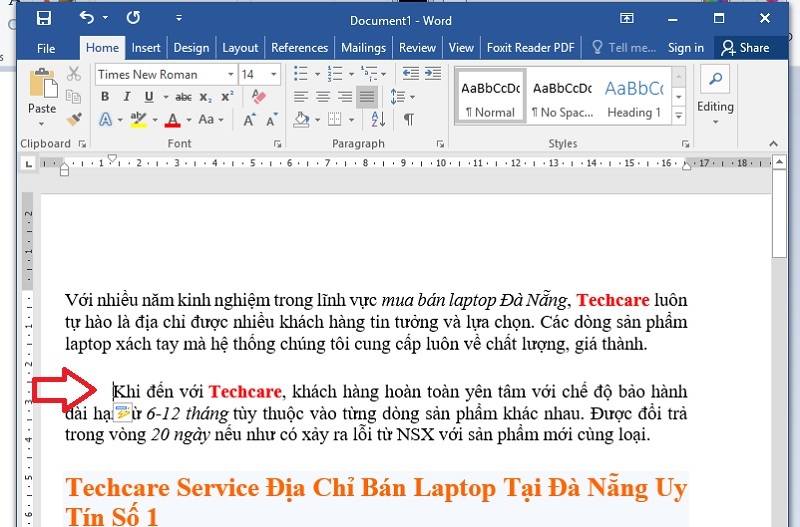
Task: Switch to the Review tab
Action: point(417,48)
